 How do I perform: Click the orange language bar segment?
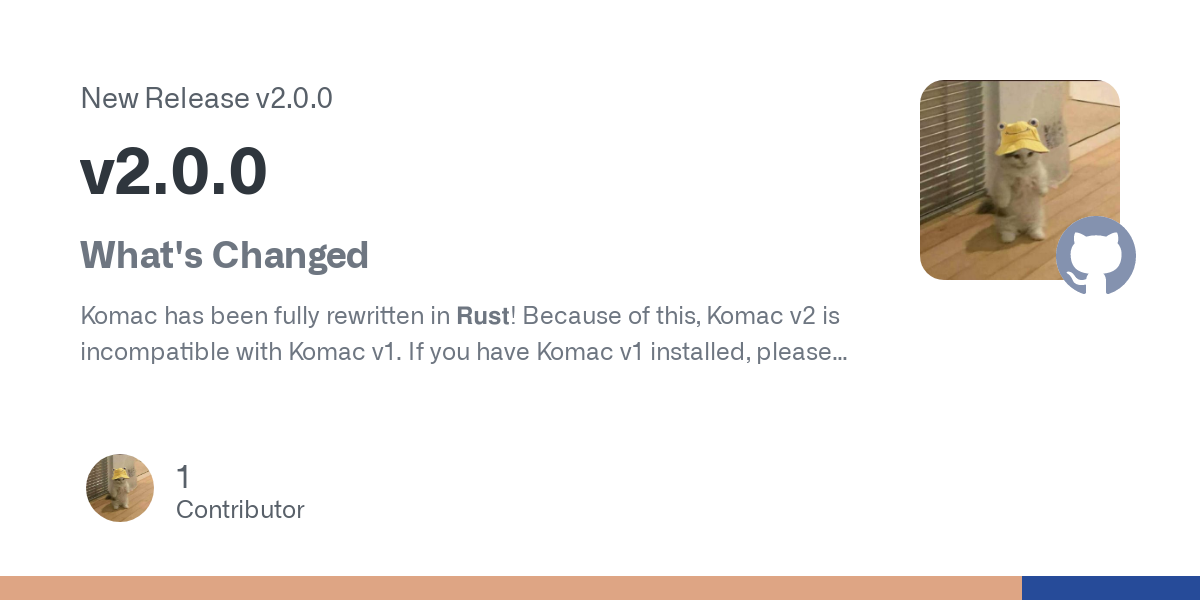coord(510,588)
